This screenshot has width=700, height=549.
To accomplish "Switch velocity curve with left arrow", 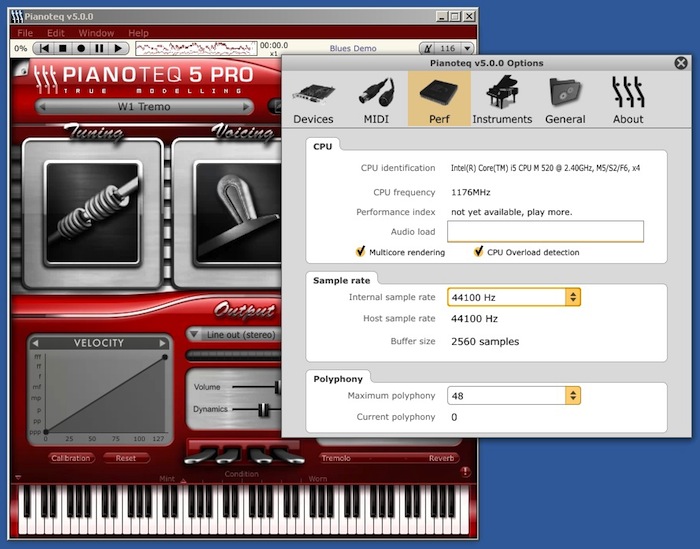I will [x=35, y=343].
